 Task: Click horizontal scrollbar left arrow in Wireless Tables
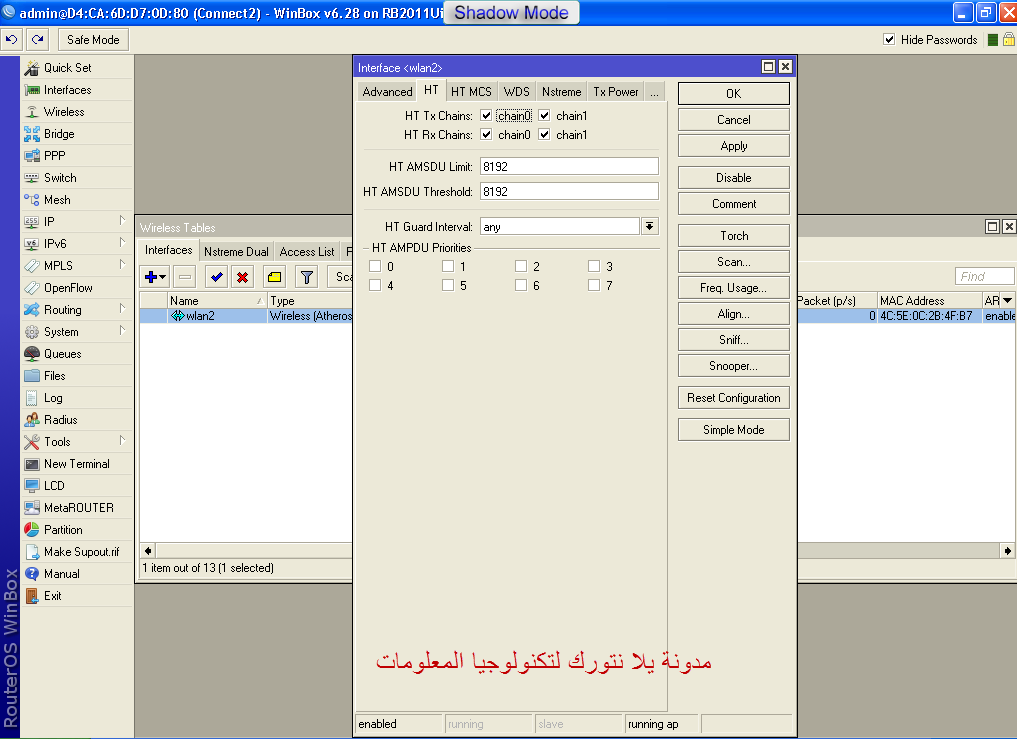tap(148, 551)
